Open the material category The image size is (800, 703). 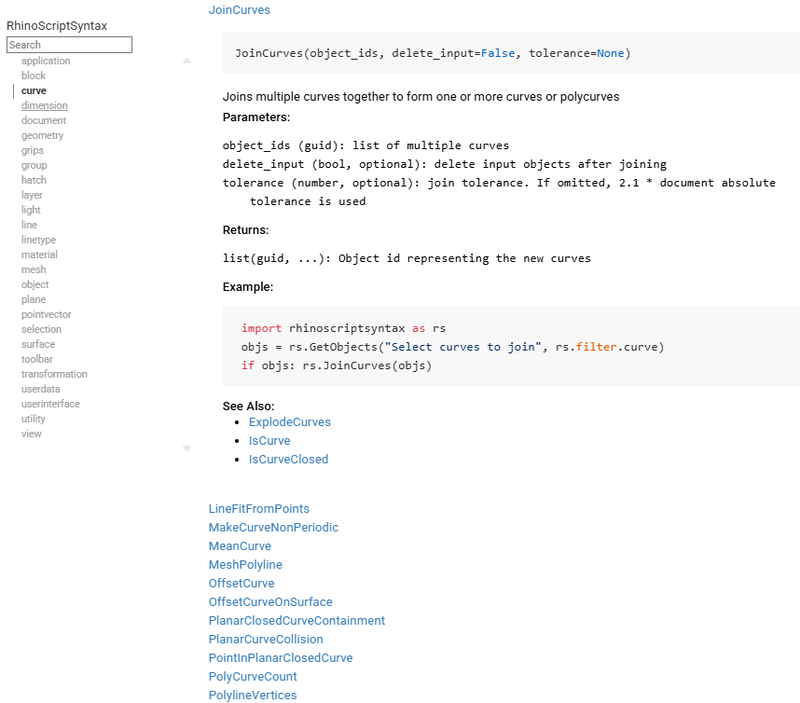click(39, 255)
